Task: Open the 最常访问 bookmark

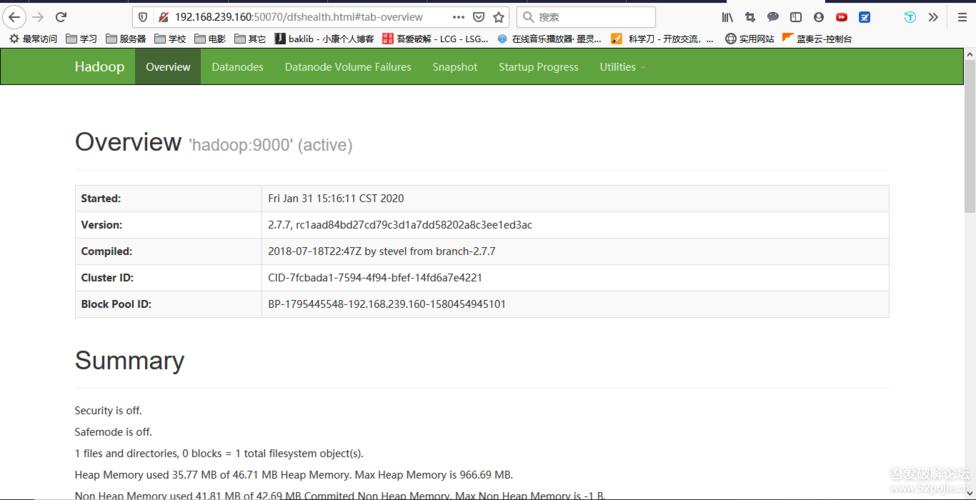Action: click(x=33, y=39)
